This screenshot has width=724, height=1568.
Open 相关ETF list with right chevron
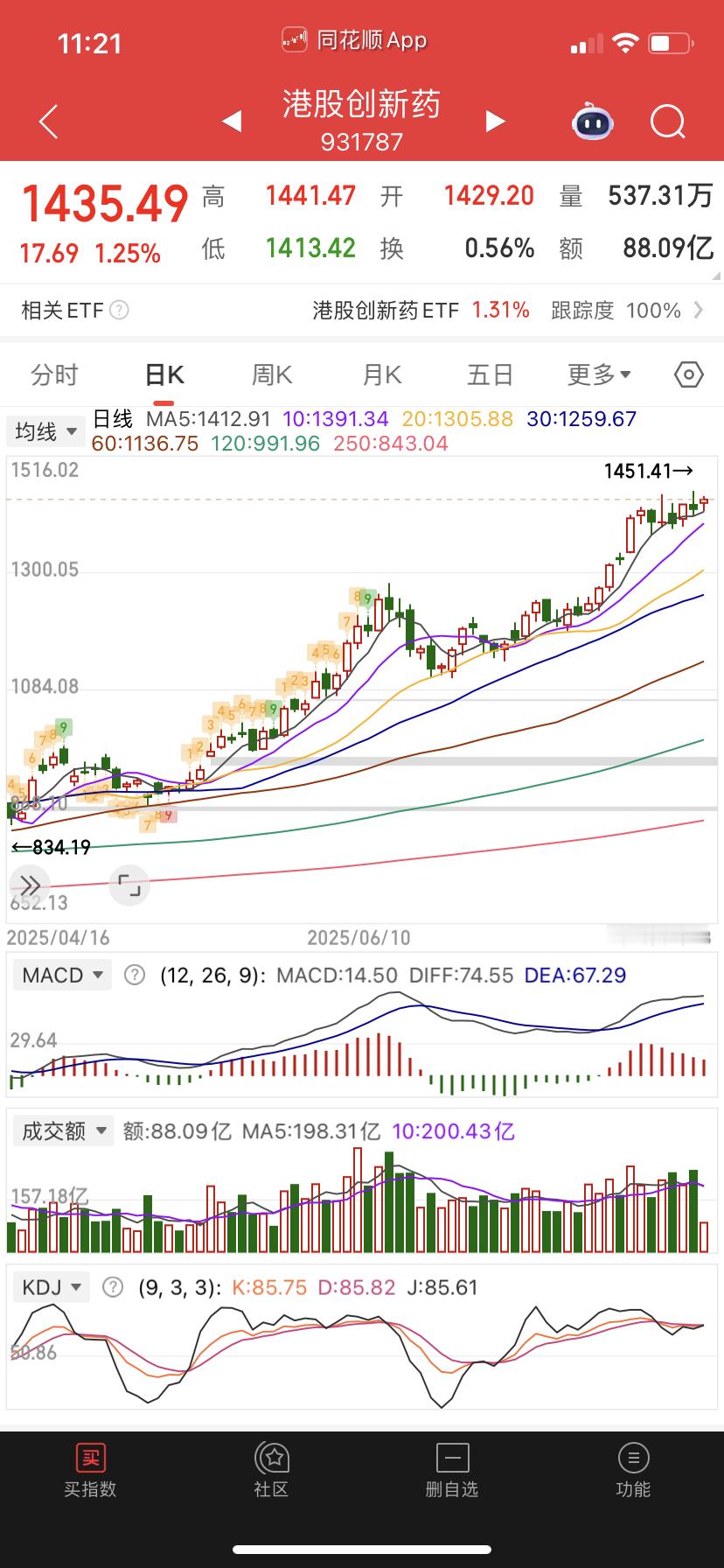coord(699,310)
